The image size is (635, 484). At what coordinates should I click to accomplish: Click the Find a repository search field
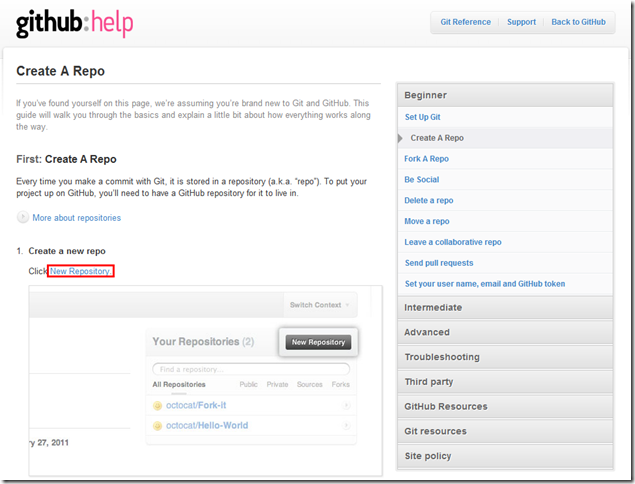(251, 369)
